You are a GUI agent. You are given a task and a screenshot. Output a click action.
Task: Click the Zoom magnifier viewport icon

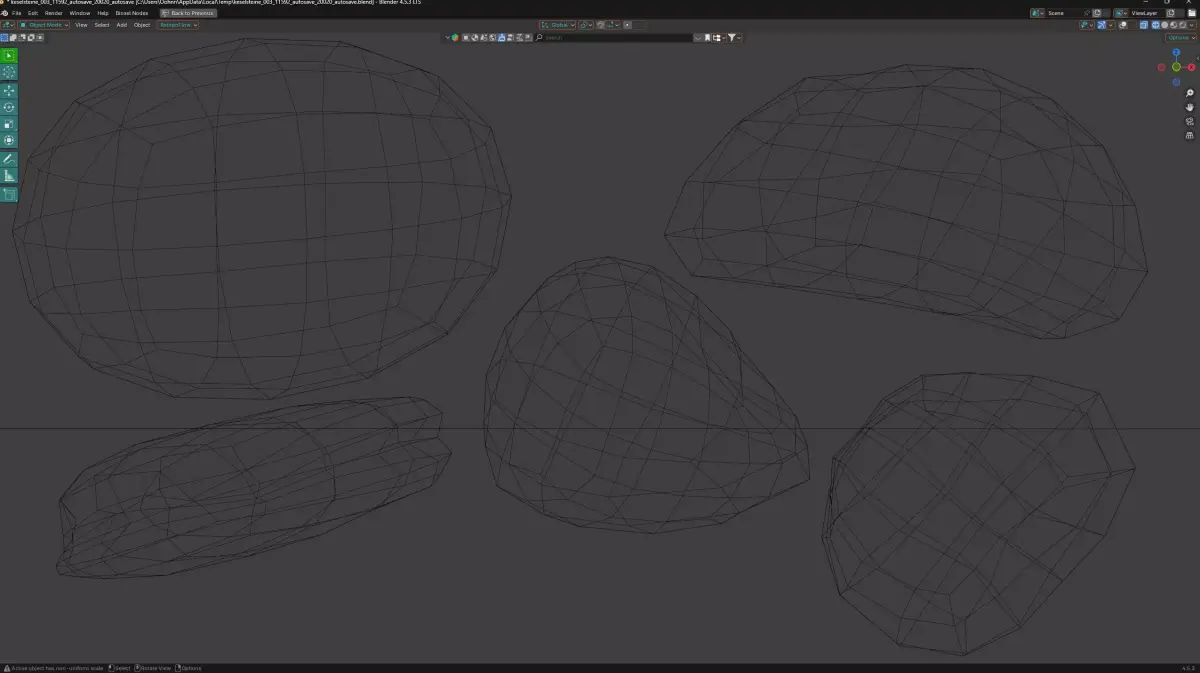[x=1190, y=93]
